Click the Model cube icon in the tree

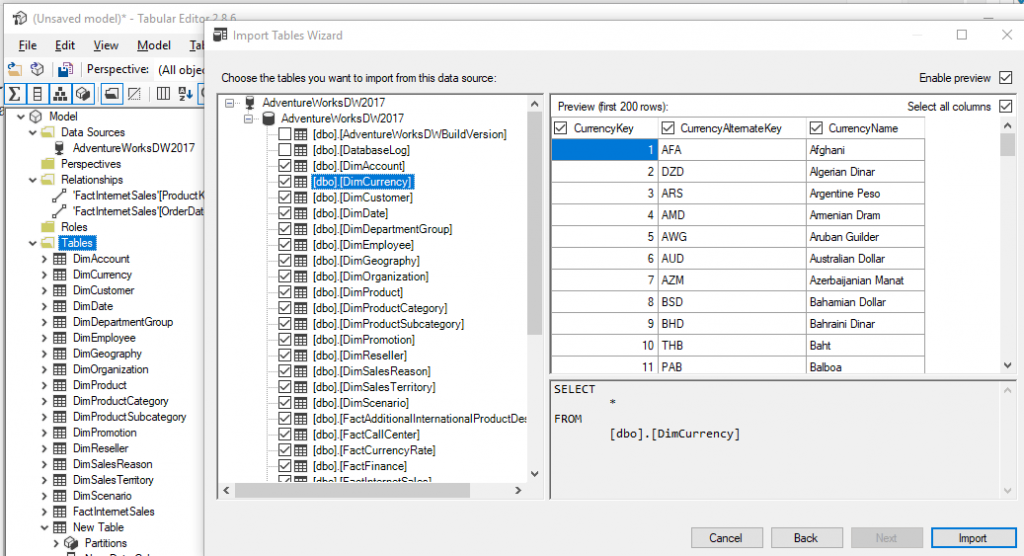click(37, 116)
